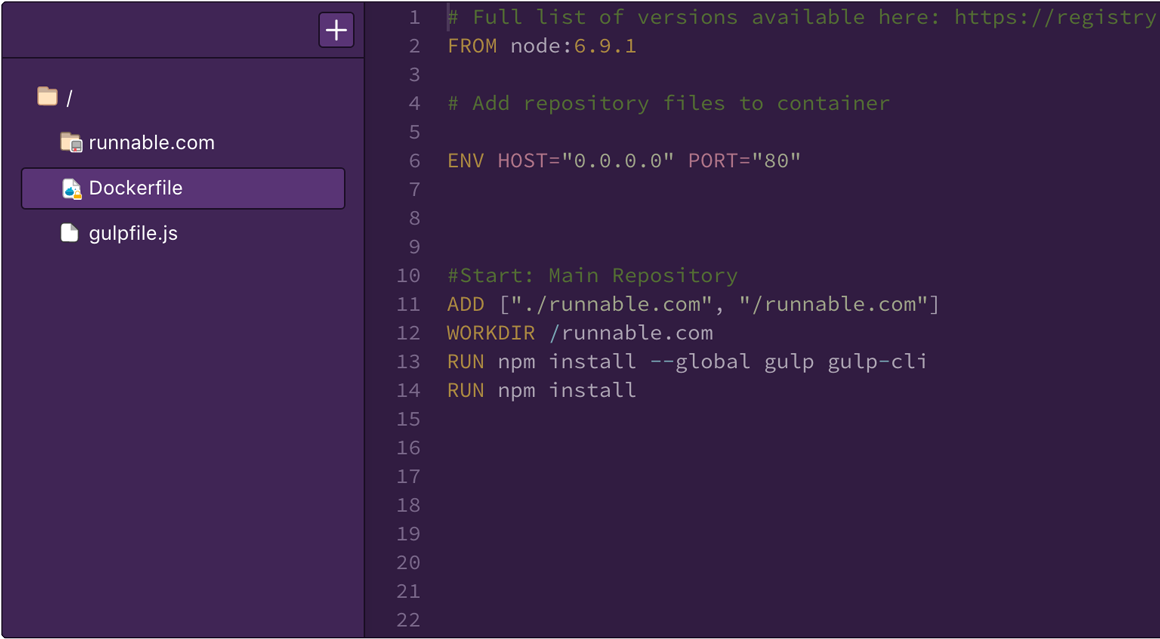
Task: Expand the runnable.com folder name
Action: coord(151,143)
